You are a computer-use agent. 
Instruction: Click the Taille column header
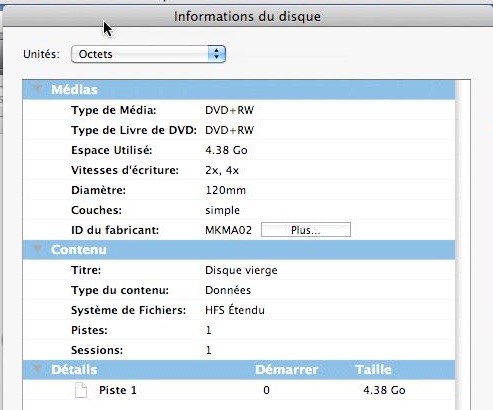tap(373, 369)
